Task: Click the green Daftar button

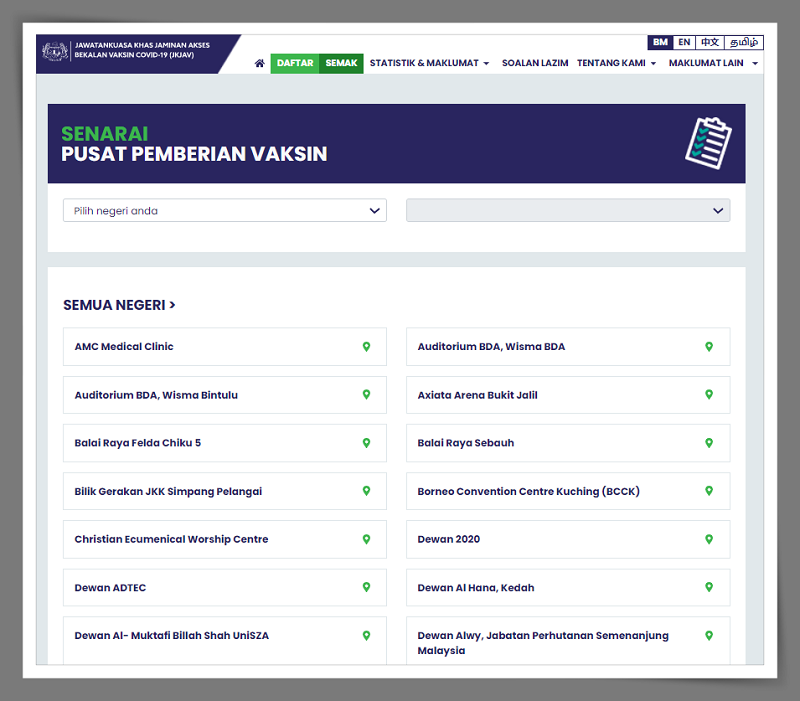Action: click(295, 63)
